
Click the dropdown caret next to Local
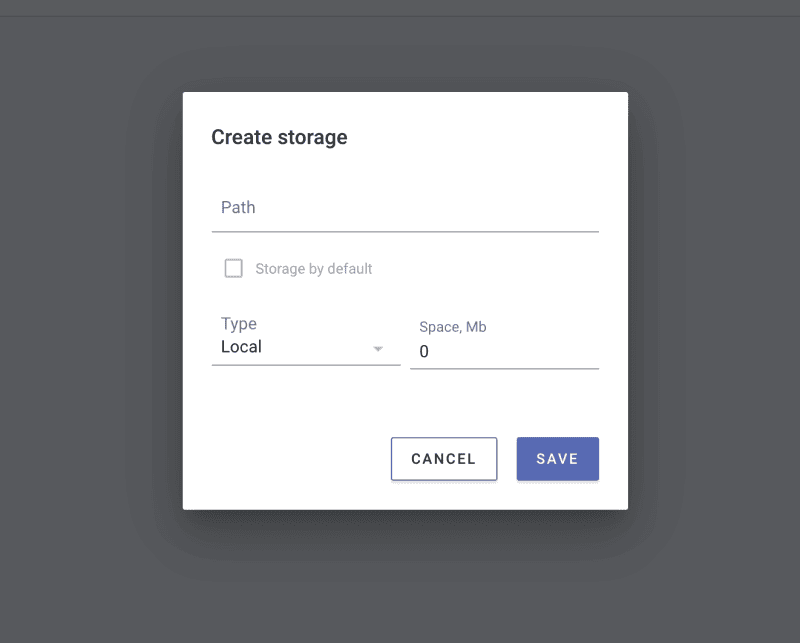[378, 349]
